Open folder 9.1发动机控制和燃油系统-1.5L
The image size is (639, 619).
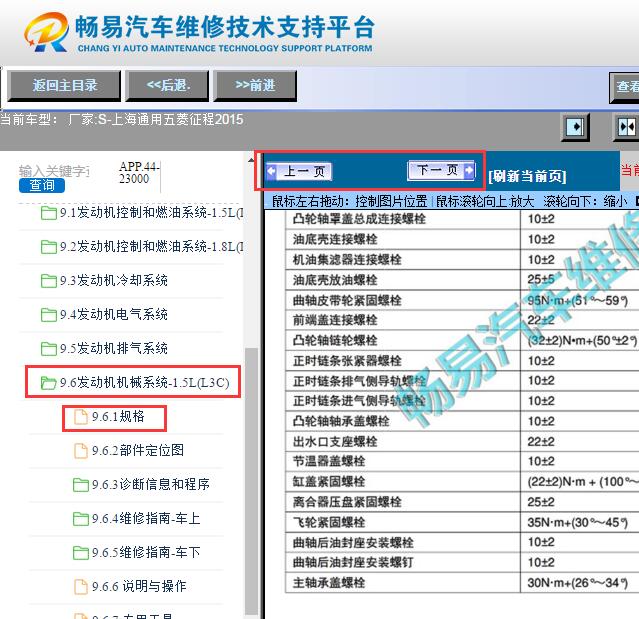tap(143, 212)
